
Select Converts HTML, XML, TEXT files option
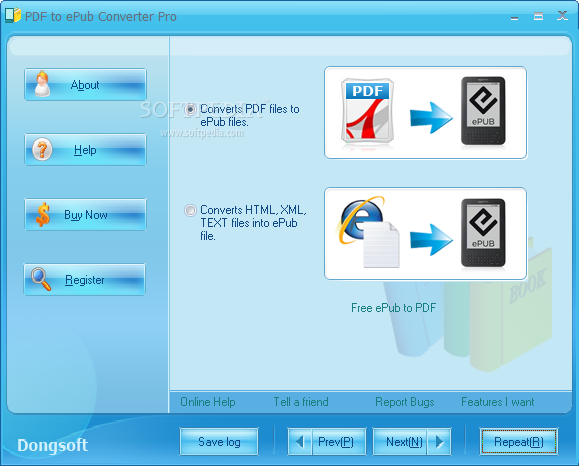coord(190,210)
